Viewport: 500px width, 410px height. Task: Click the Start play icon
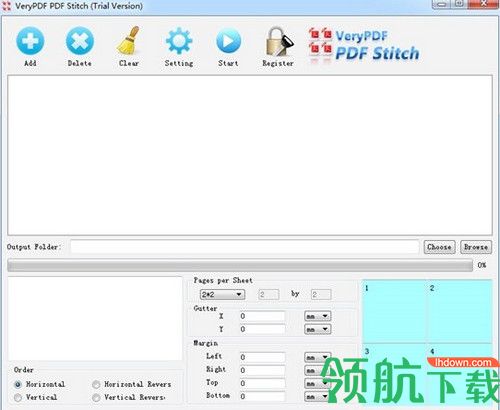pyautogui.click(x=228, y=41)
